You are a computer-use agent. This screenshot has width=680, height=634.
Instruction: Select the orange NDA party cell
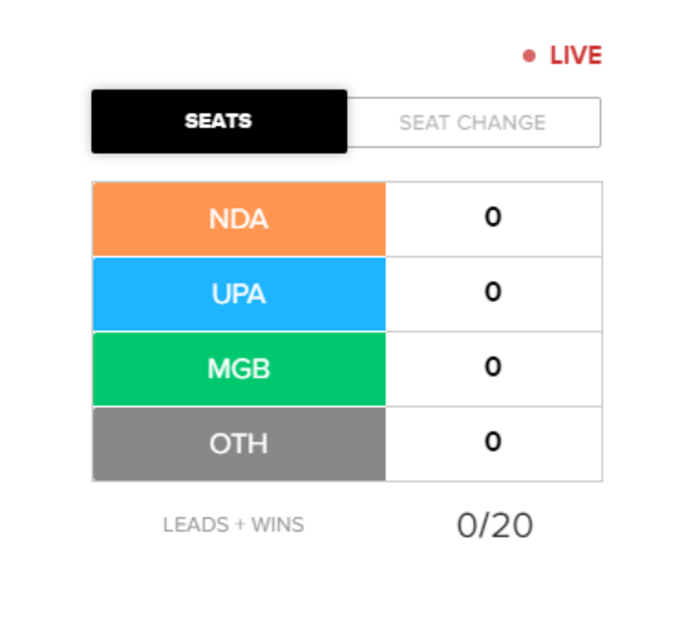pos(239,219)
